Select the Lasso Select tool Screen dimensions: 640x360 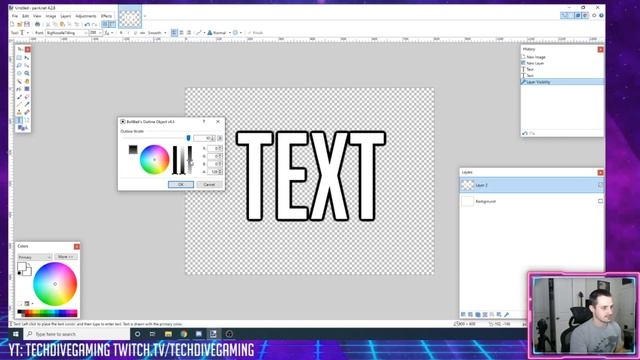coord(19,65)
